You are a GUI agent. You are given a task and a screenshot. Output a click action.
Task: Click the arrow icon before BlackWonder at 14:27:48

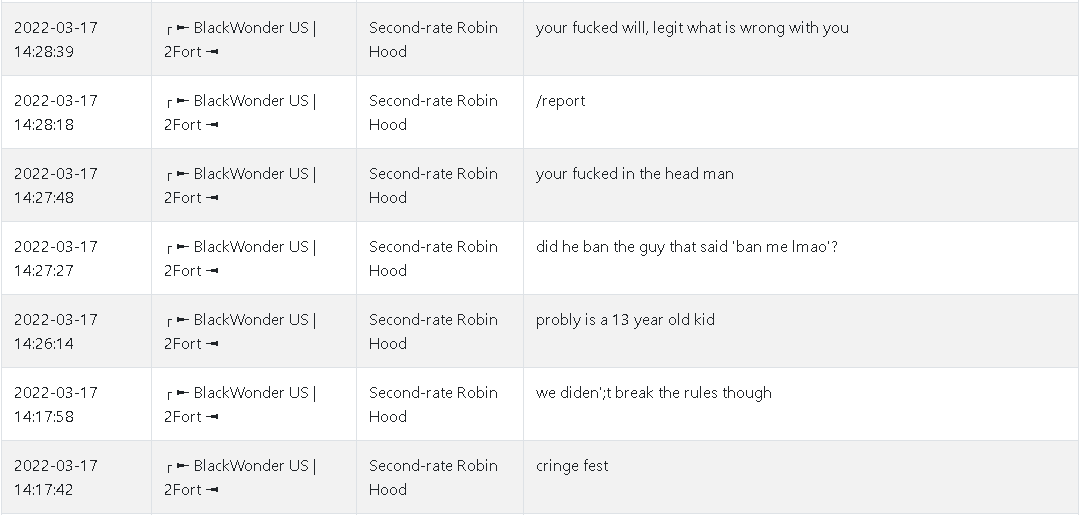coord(183,174)
